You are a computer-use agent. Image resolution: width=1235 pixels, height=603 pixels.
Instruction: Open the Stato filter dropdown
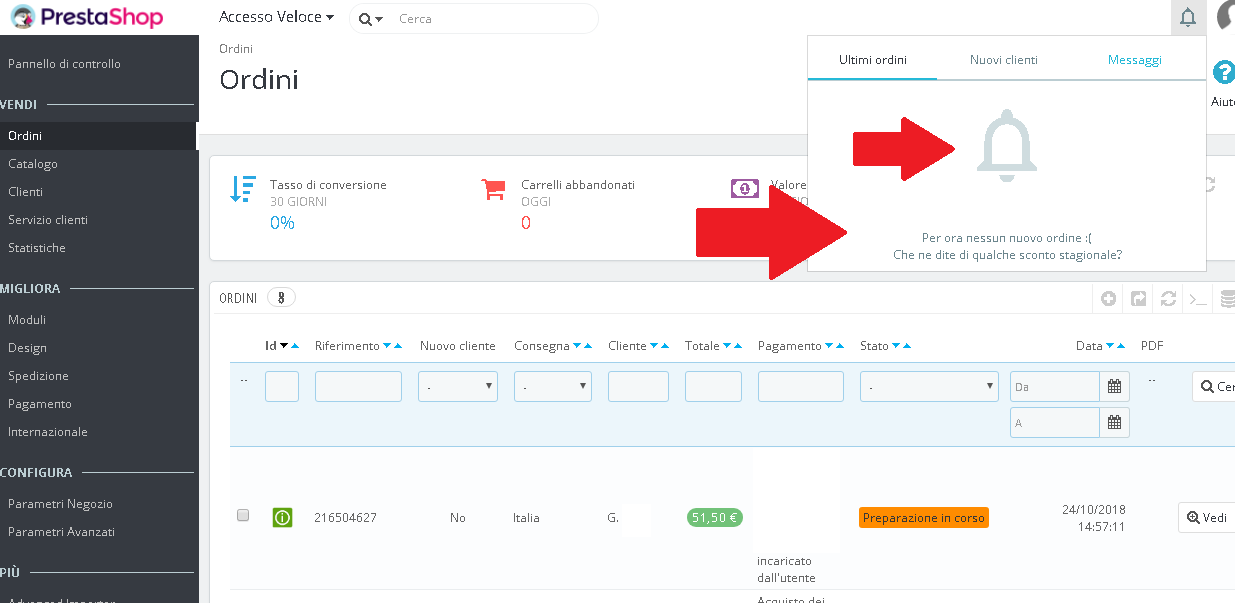pyautogui.click(x=929, y=387)
